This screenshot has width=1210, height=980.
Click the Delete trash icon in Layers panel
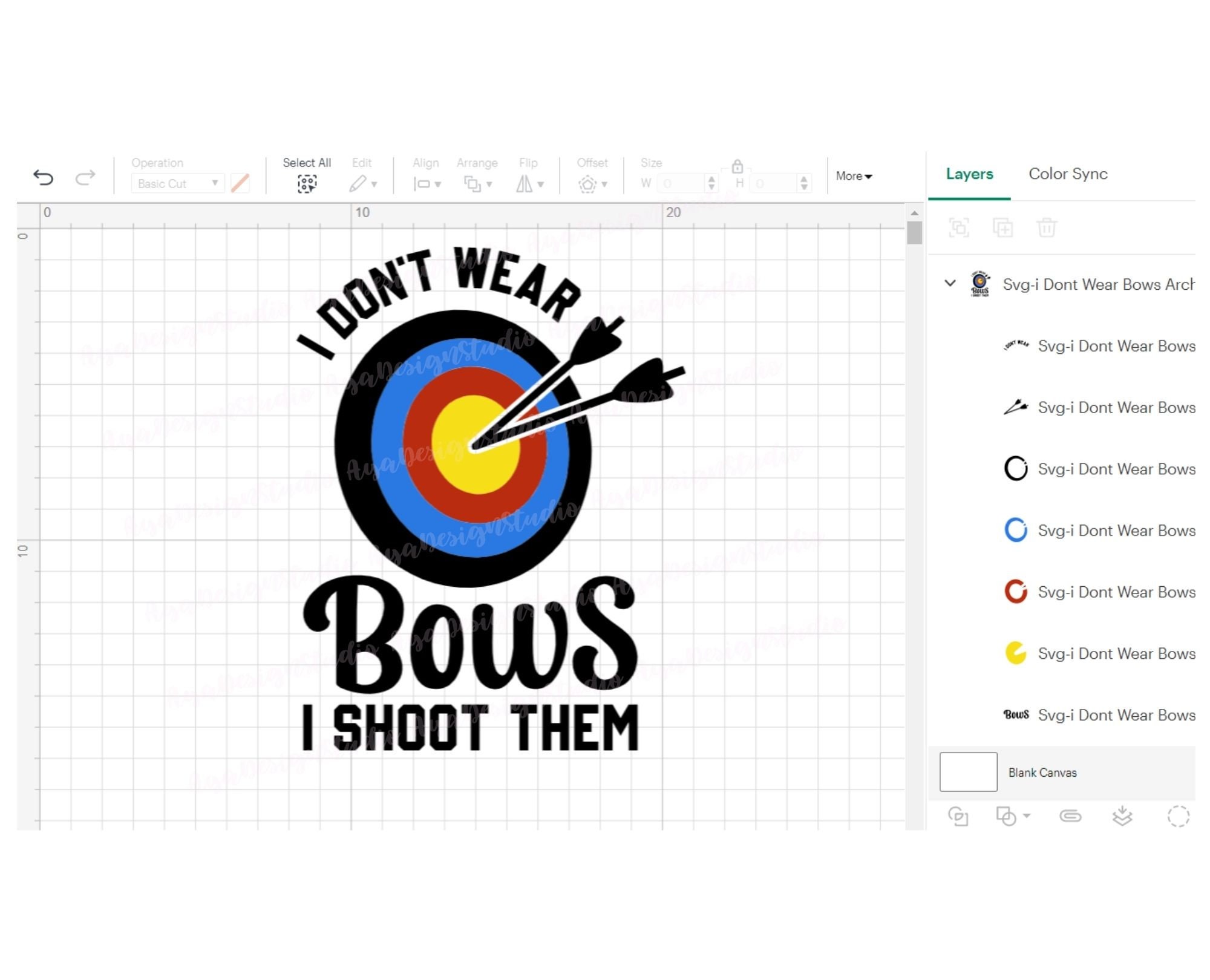[1047, 228]
